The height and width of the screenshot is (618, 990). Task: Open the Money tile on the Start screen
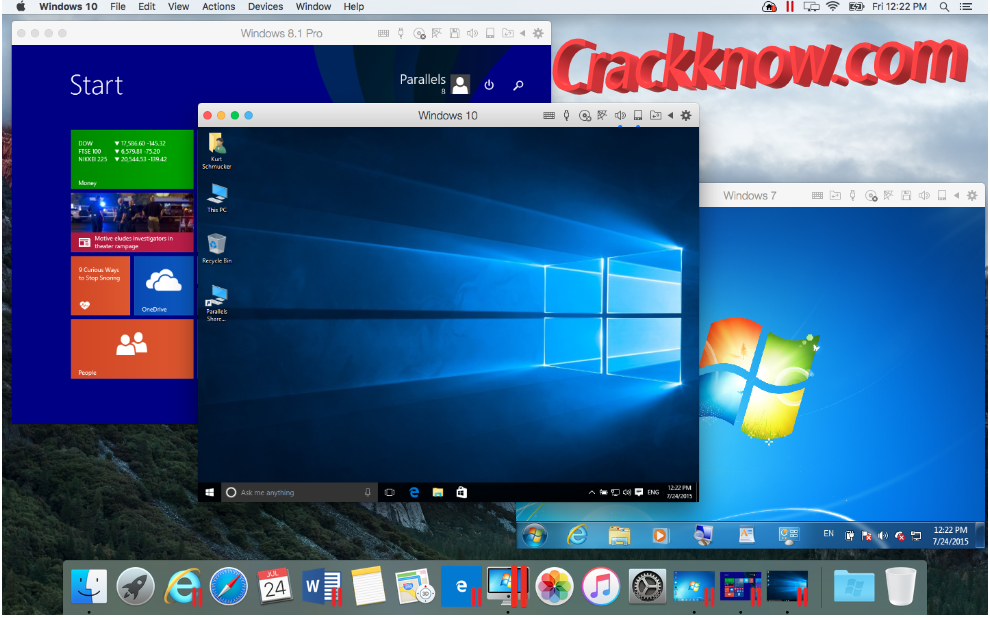click(x=132, y=160)
